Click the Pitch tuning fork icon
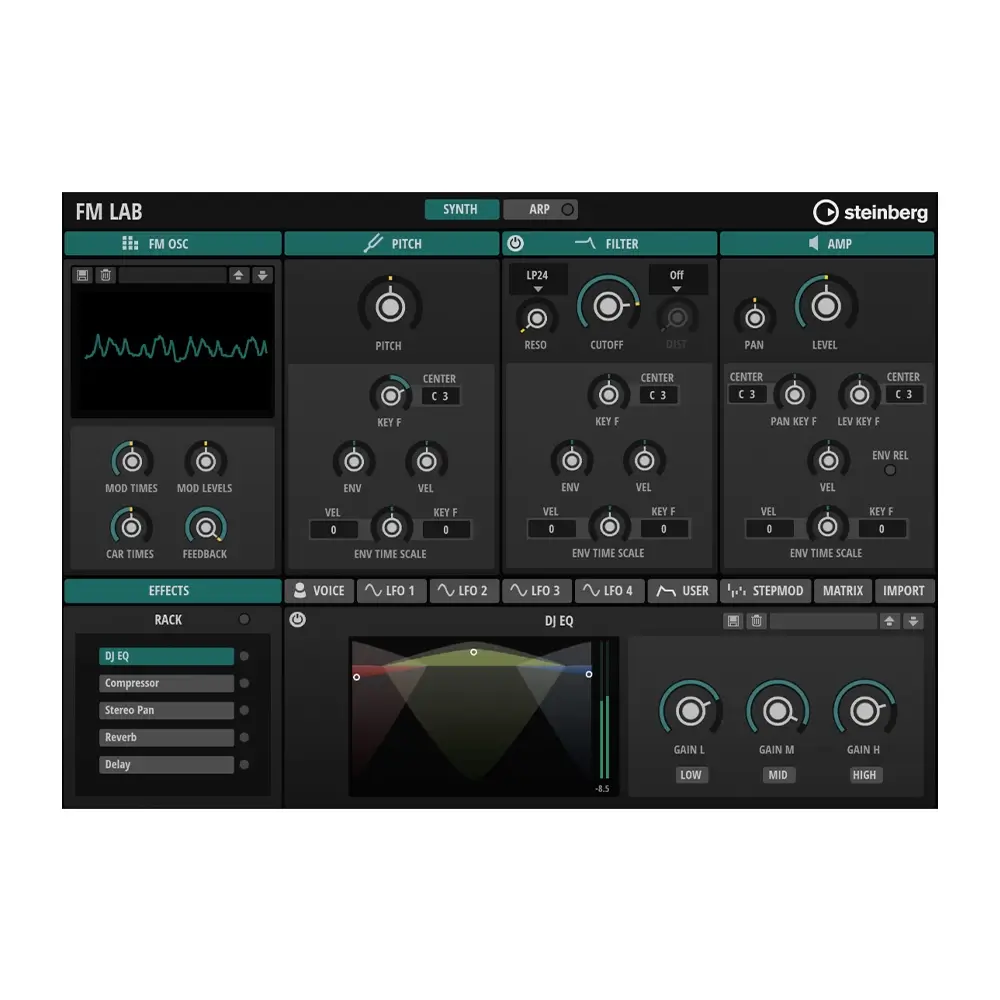Screen dimensions: 1000x1000 pos(373,244)
